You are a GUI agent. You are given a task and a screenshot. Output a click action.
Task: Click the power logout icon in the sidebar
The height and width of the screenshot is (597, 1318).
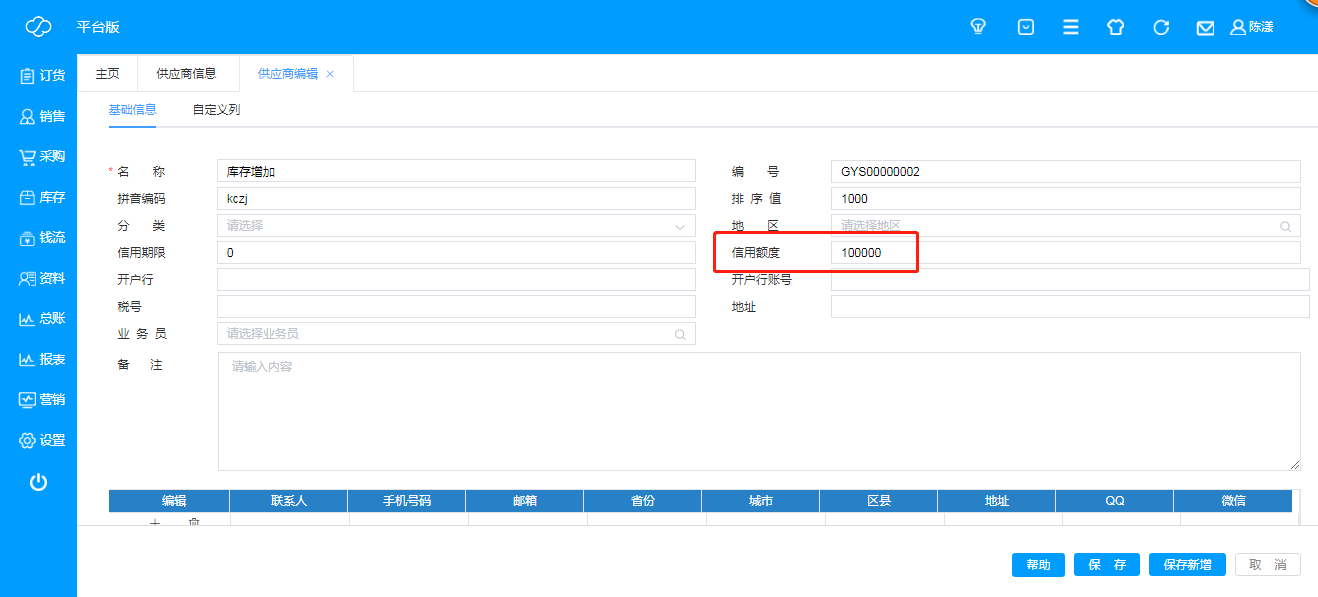point(38,482)
